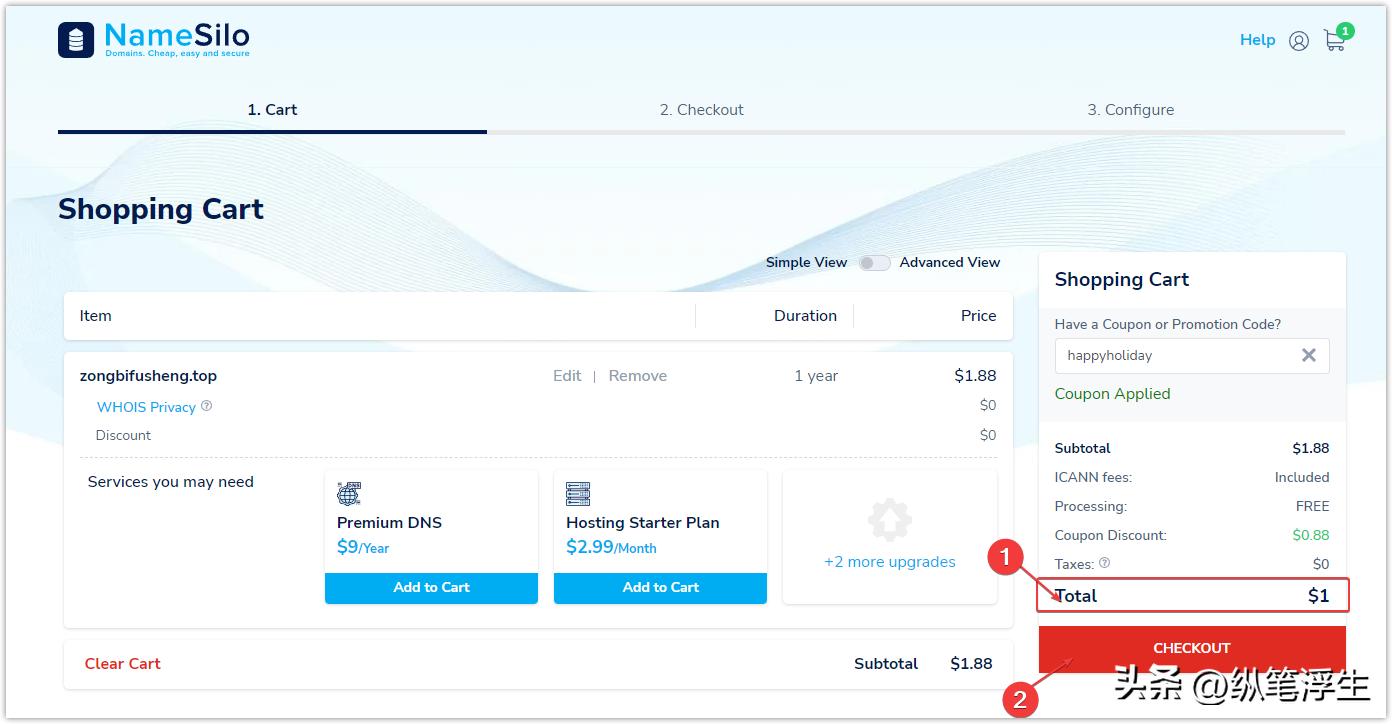The image size is (1392, 724).
Task: Click the $9/Year Premium DNS price
Action: pos(363,547)
